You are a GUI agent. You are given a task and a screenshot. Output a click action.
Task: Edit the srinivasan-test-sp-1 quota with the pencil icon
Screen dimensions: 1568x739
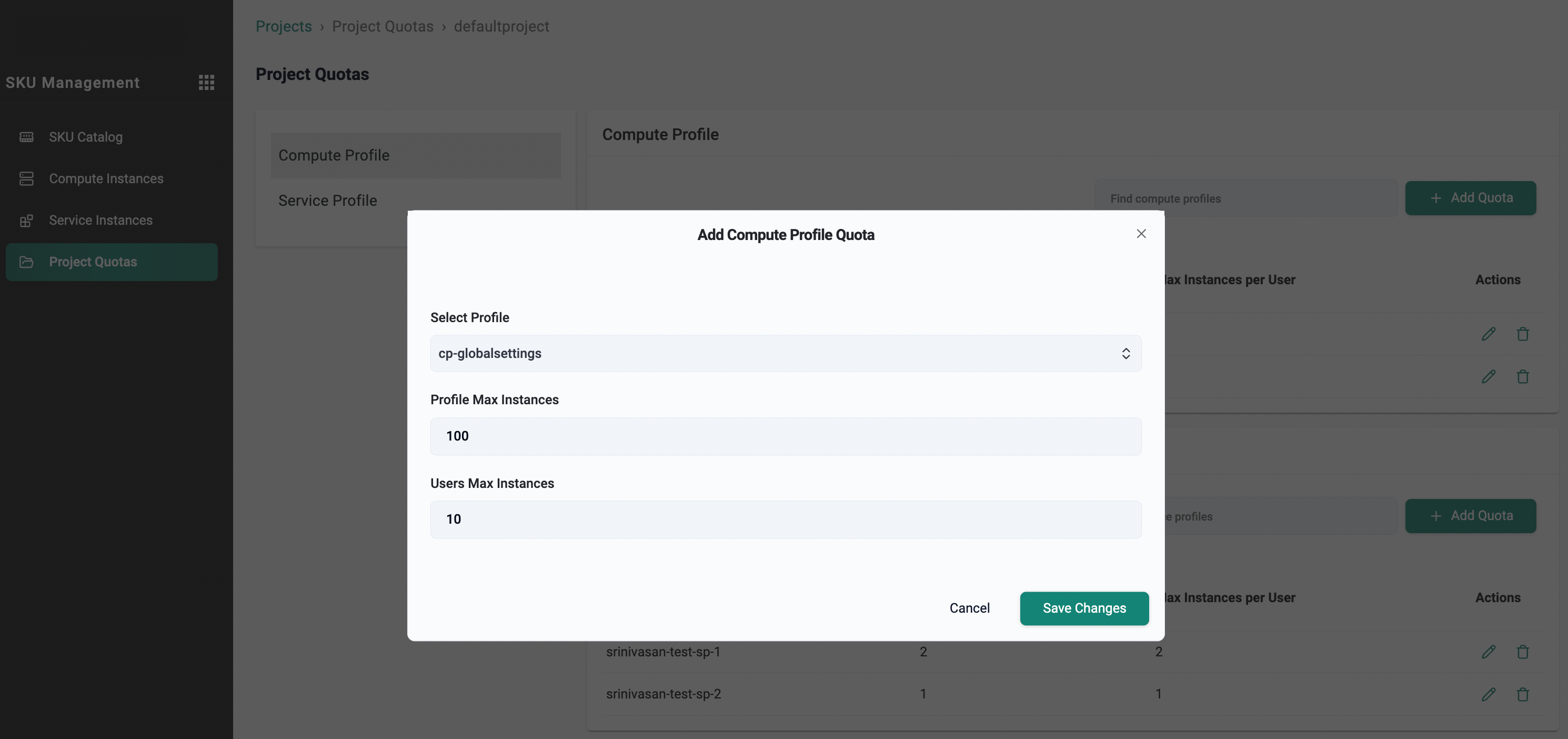(x=1488, y=652)
